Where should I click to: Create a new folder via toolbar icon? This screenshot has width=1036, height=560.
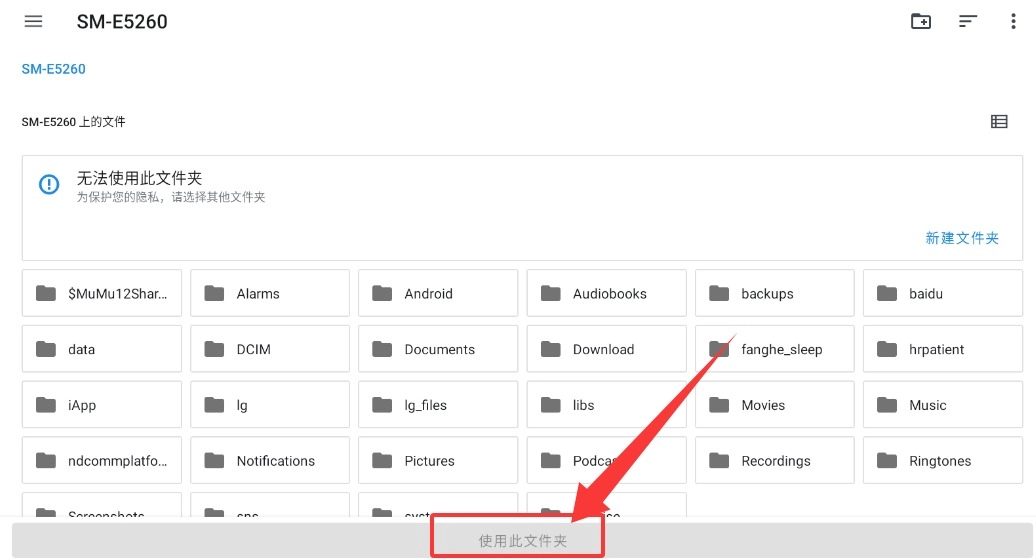point(920,22)
